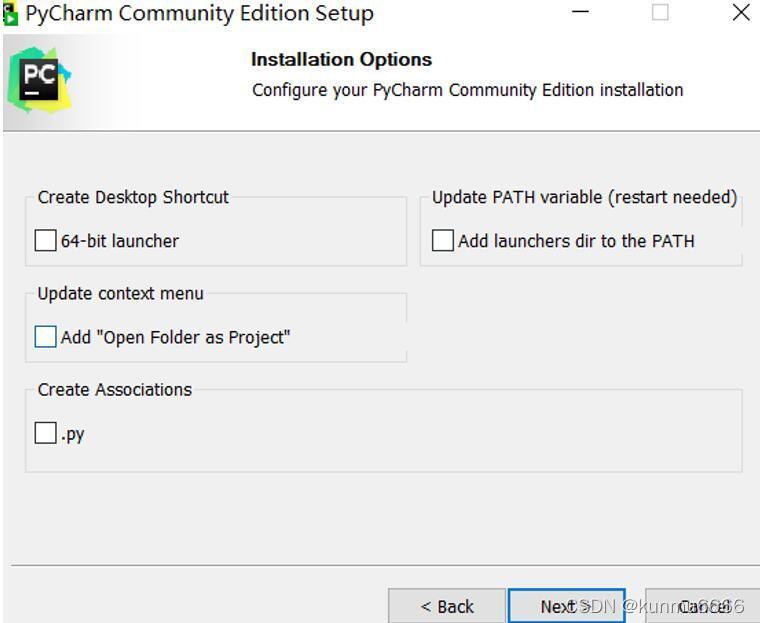Click the Create Desktop Shortcut group label
The image size is (760, 623).
133,197
